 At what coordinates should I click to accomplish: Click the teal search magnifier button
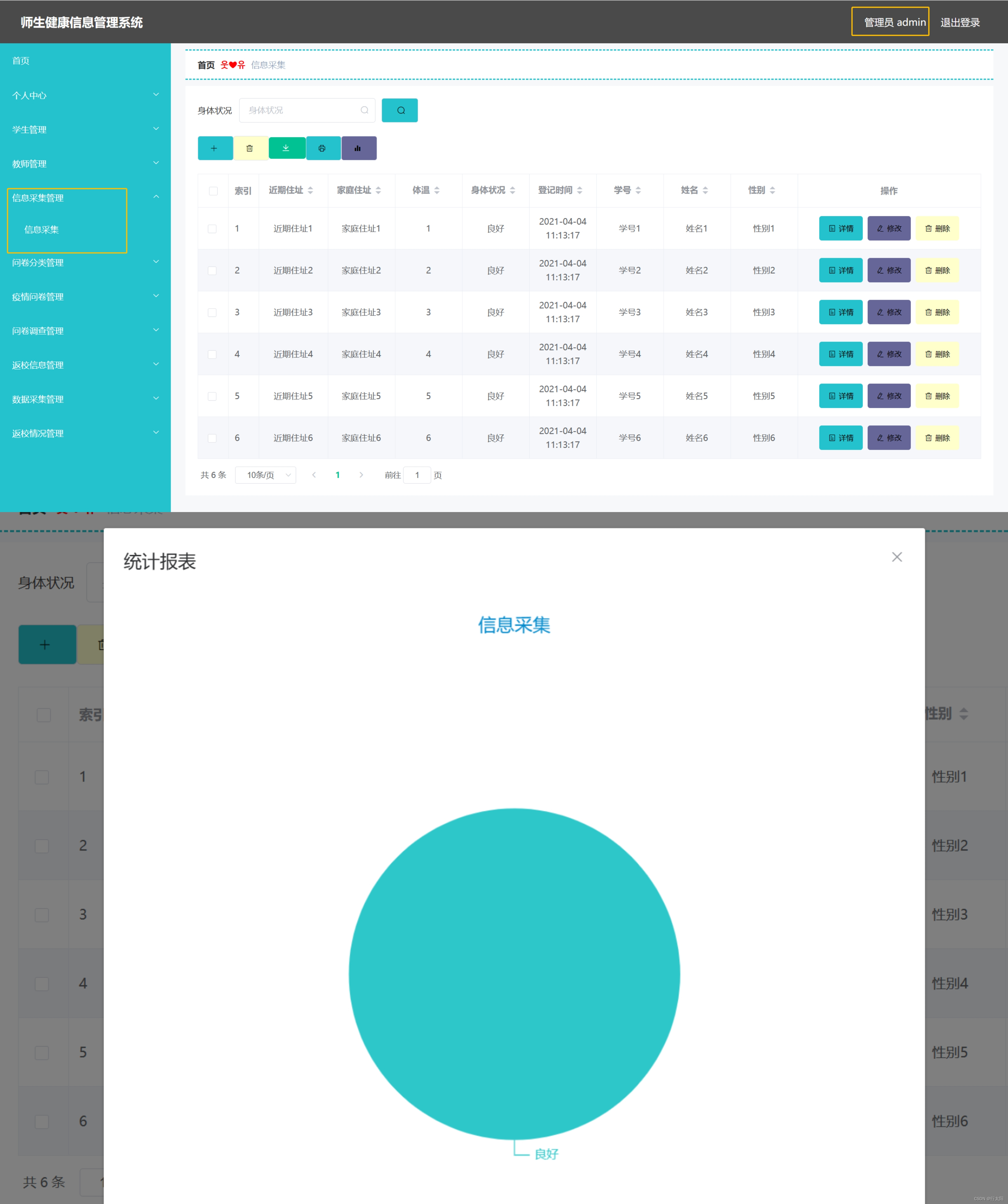pos(400,111)
